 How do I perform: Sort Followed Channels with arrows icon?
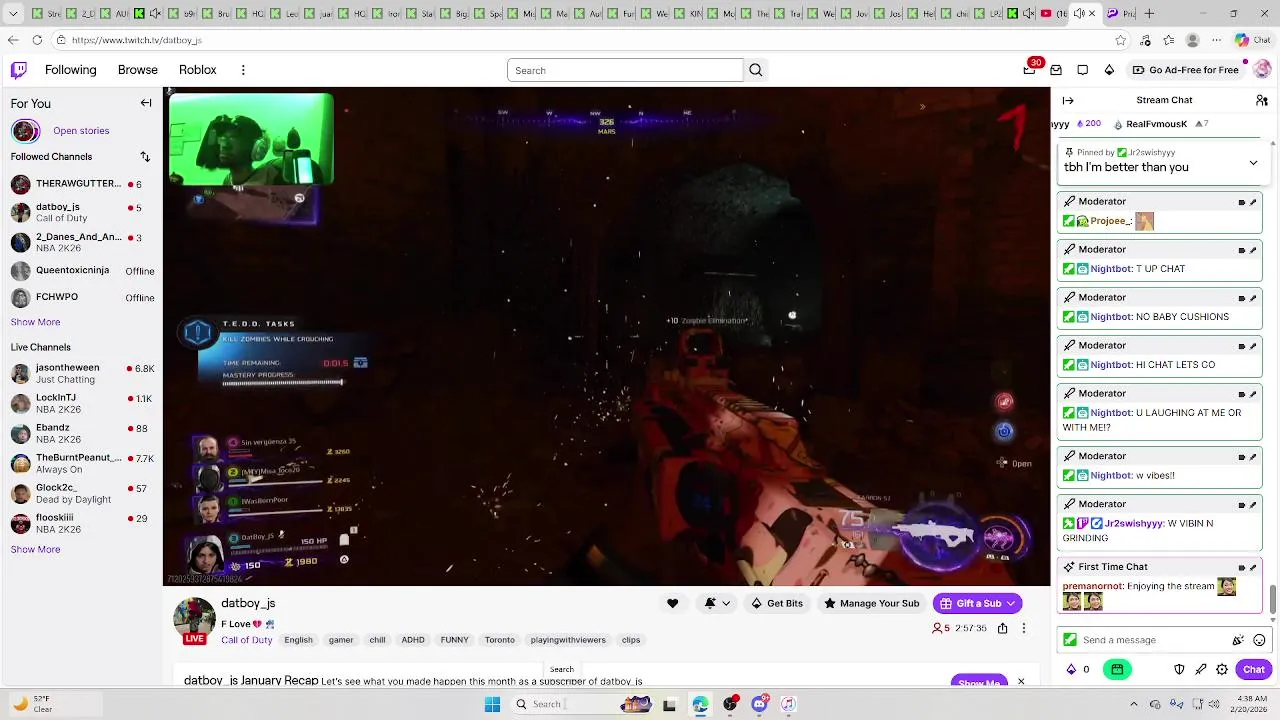(145, 157)
